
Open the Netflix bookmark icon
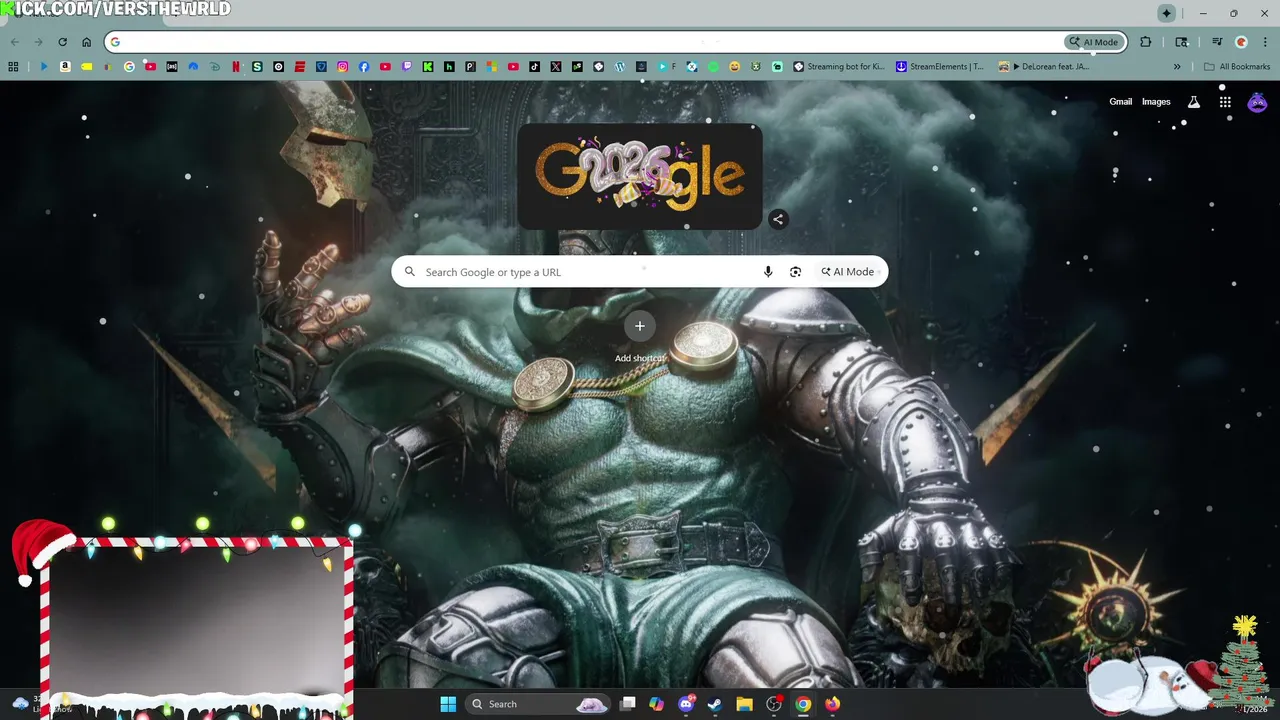pos(236,67)
